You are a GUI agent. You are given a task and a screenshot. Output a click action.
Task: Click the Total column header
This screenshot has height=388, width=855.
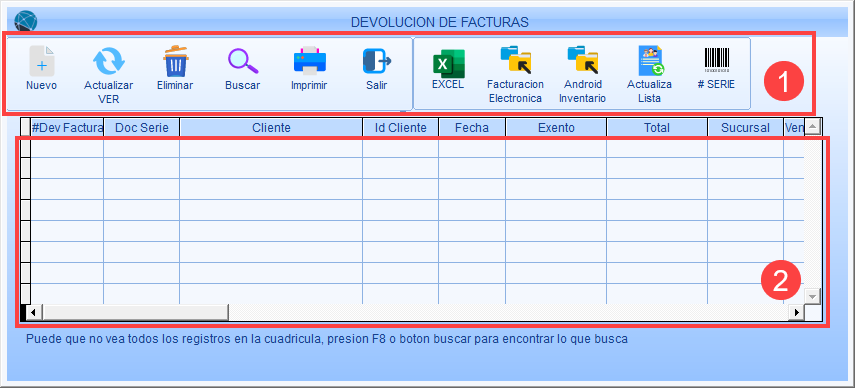point(657,128)
